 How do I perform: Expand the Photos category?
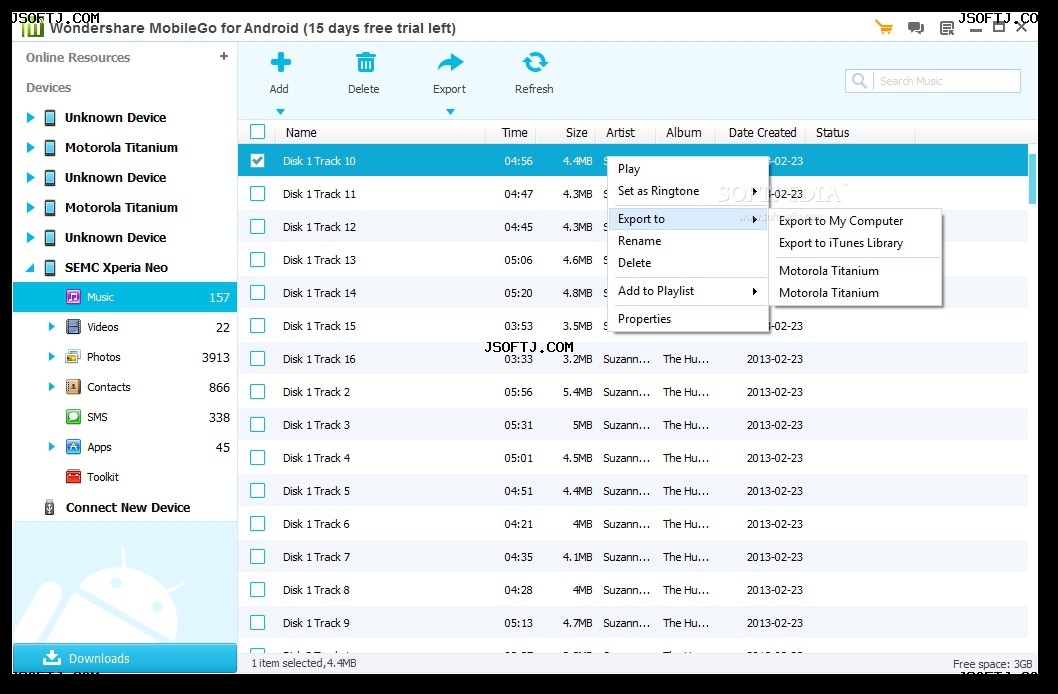click(x=51, y=357)
